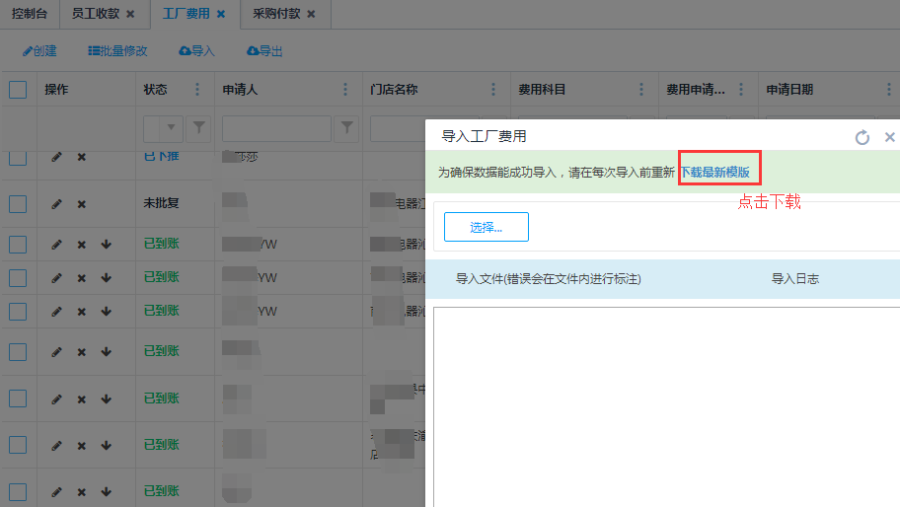Tick the checkbox of the first 已到账 row
This screenshot has height=507, width=900.
18,245
